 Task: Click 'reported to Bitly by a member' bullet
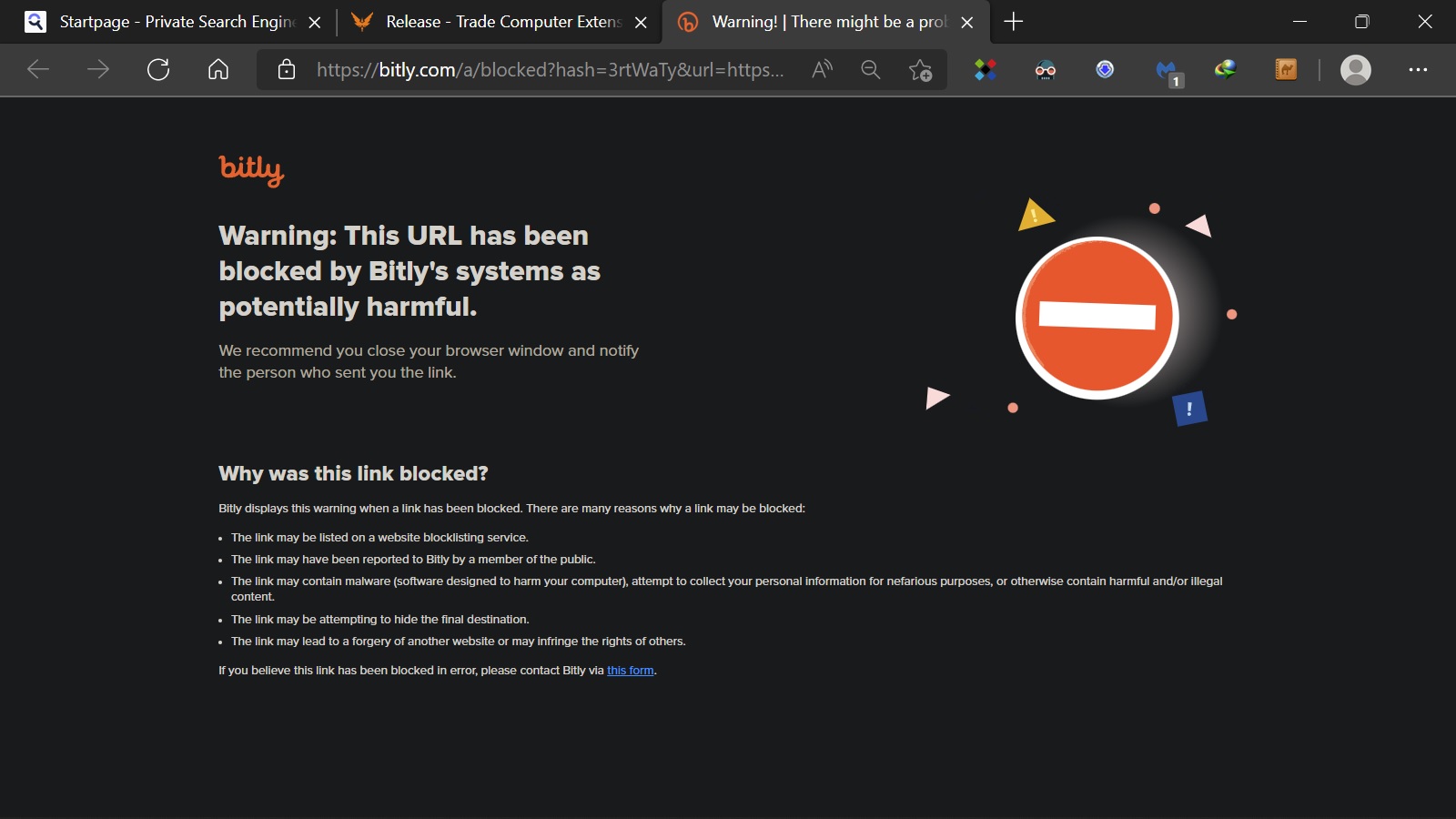pos(413,560)
